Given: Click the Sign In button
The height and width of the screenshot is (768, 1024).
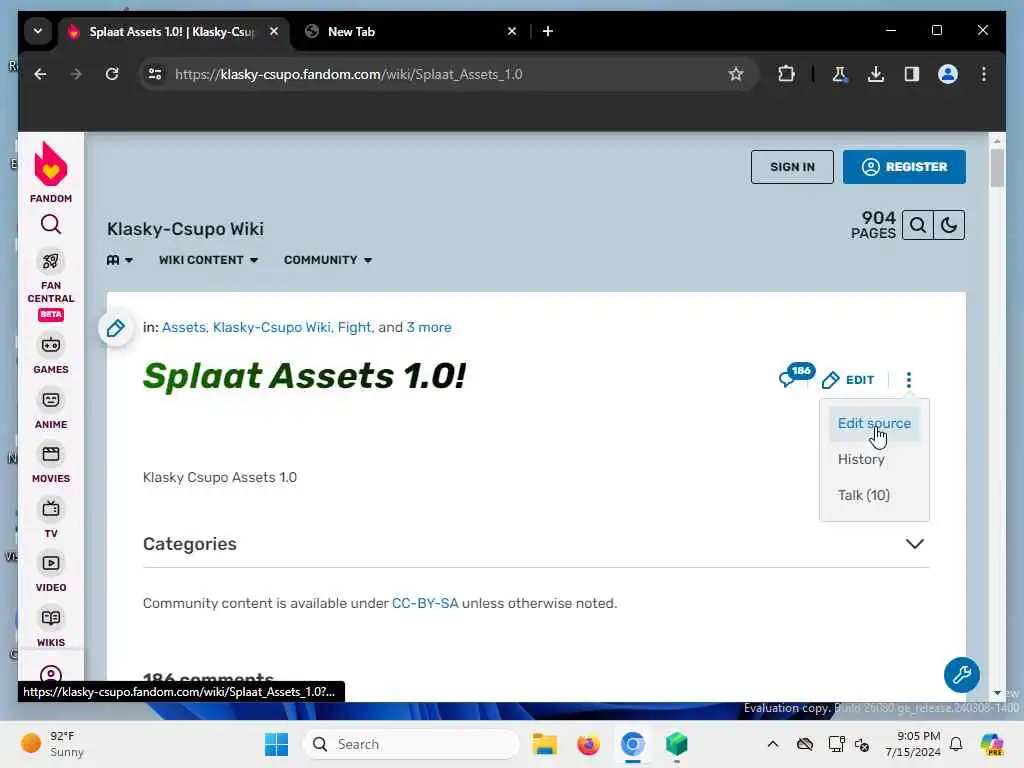Looking at the screenshot, I should pos(792,167).
